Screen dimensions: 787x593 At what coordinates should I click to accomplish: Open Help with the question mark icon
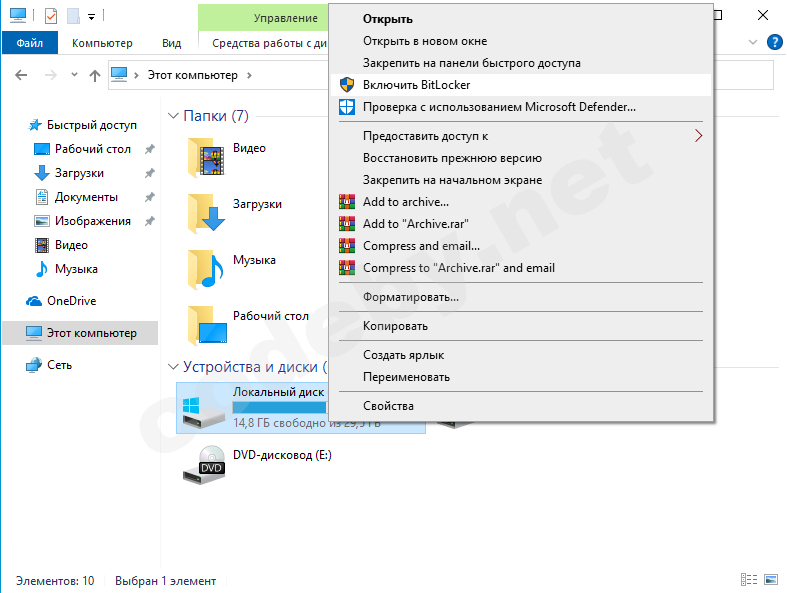pyautogui.click(x=774, y=42)
